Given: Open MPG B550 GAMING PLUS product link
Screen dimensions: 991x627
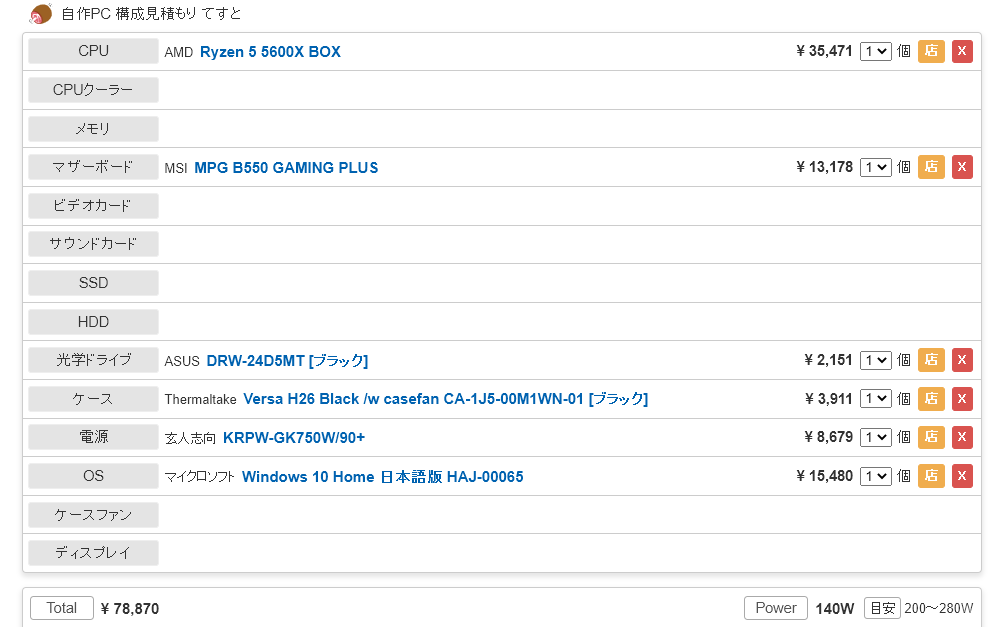Looking at the screenshot, I should (x=286, y=167).
